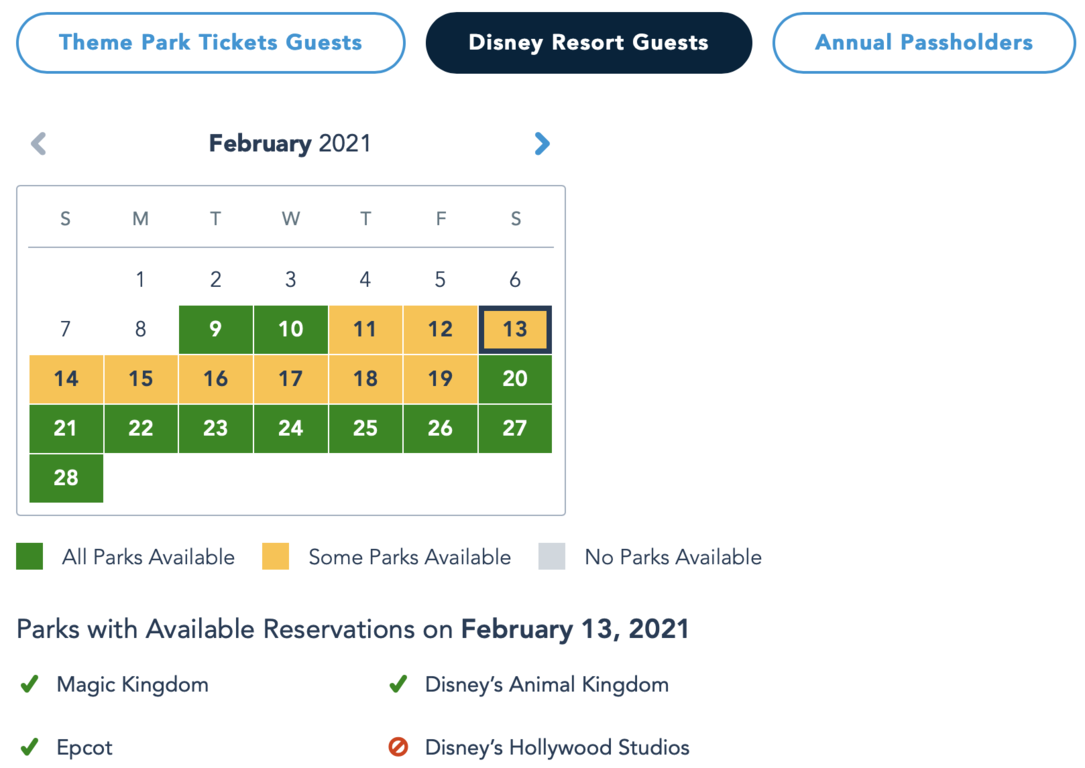Select February 9 on the calendar
1085x768 pixels.
point(215,330)
